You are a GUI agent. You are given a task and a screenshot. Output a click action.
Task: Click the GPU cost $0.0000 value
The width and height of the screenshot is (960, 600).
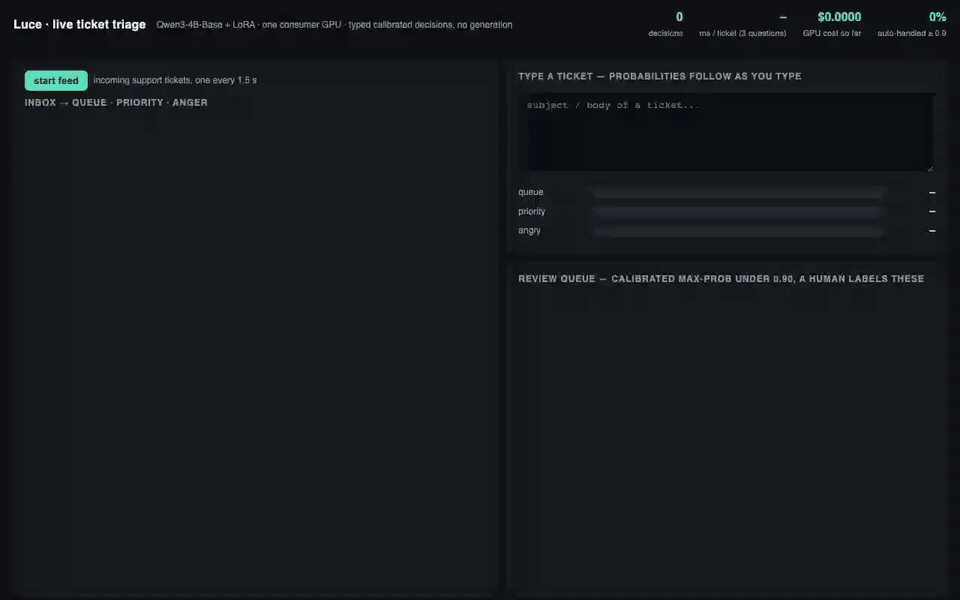point(839,17)
